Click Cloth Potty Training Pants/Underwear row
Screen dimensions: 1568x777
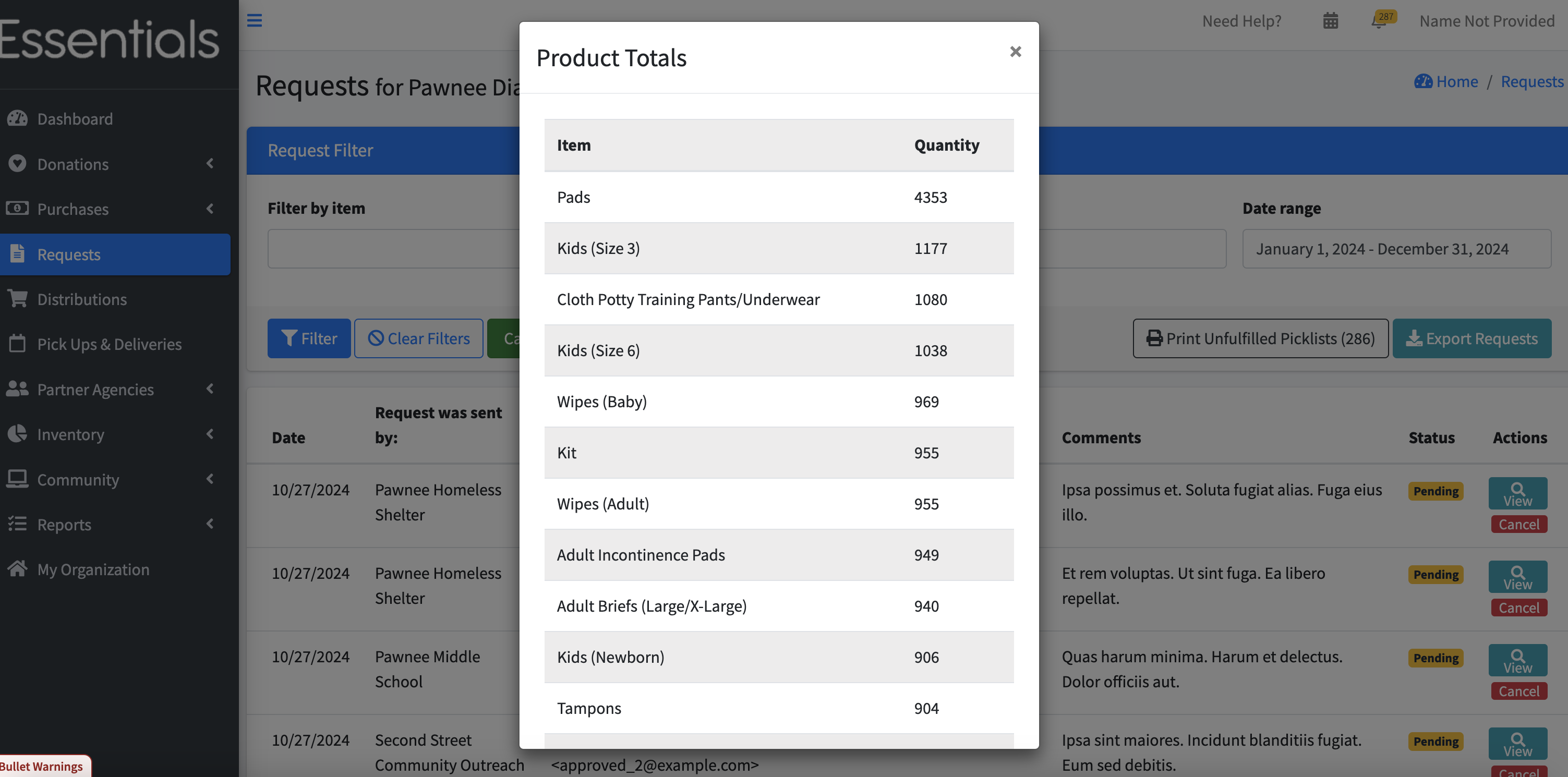pos(778,299)
